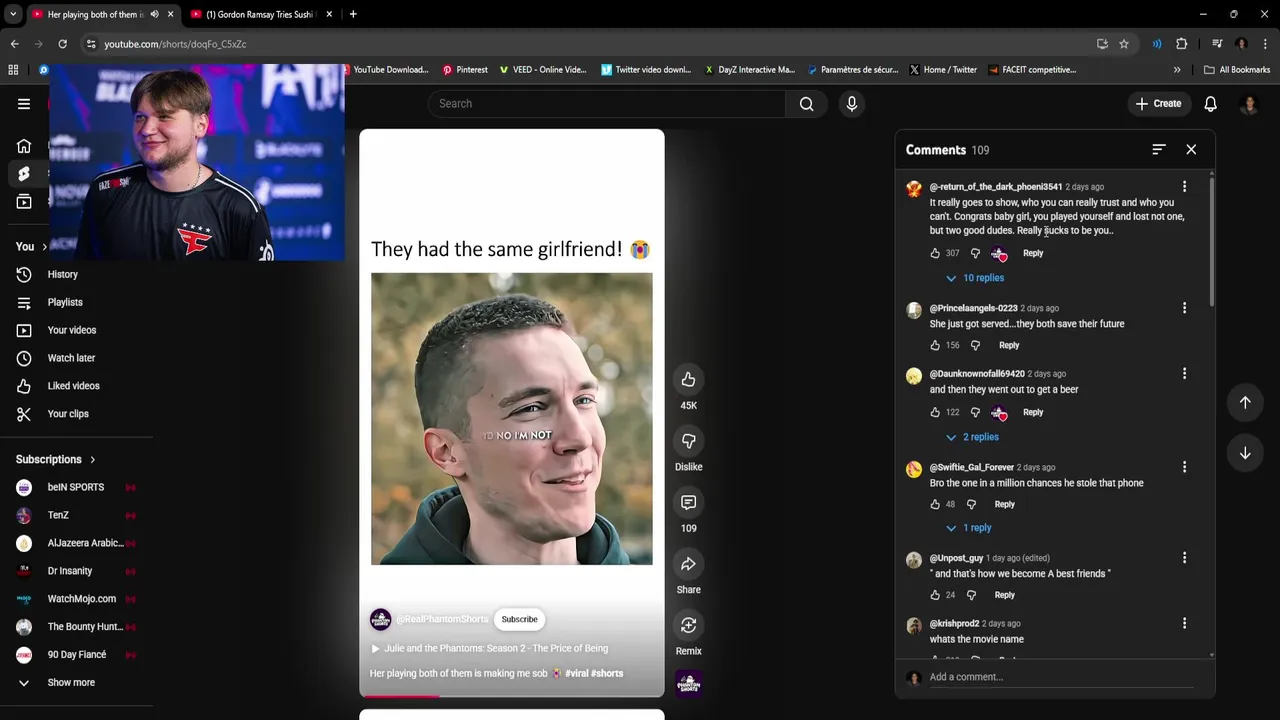Dislike the @Swiftie_Gal_Forever comment
The width and height of the screenshot is (1280, 720).
click(971, 505)
